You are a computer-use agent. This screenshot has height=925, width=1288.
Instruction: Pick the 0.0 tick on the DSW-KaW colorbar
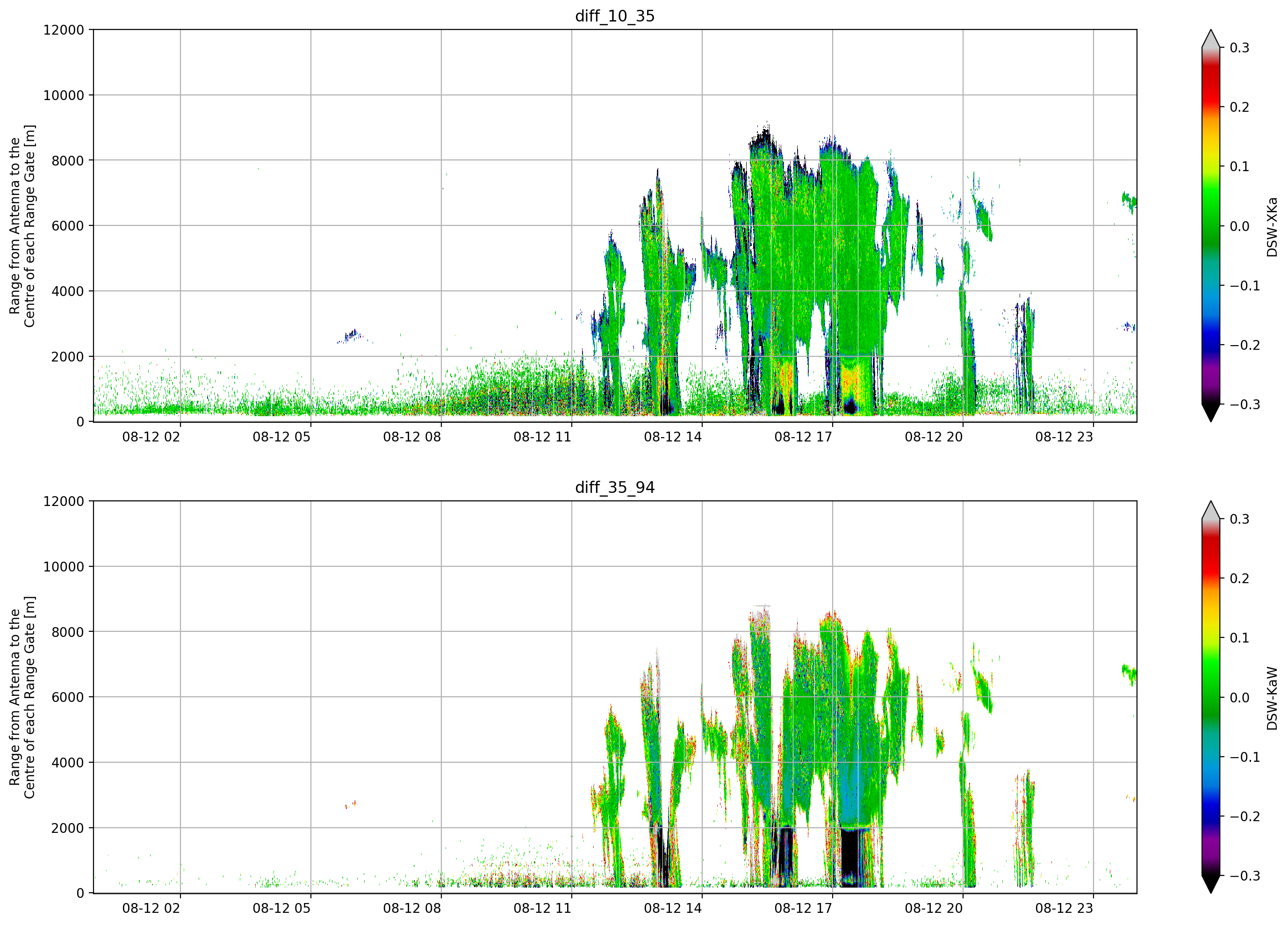pos(1240,698)
